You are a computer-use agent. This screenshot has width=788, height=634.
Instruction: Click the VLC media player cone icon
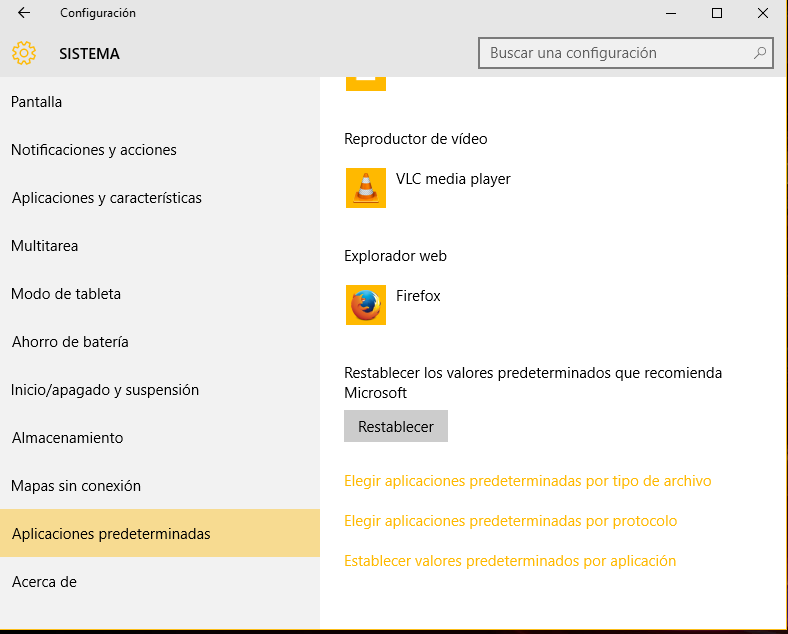[x=366, y=188]
